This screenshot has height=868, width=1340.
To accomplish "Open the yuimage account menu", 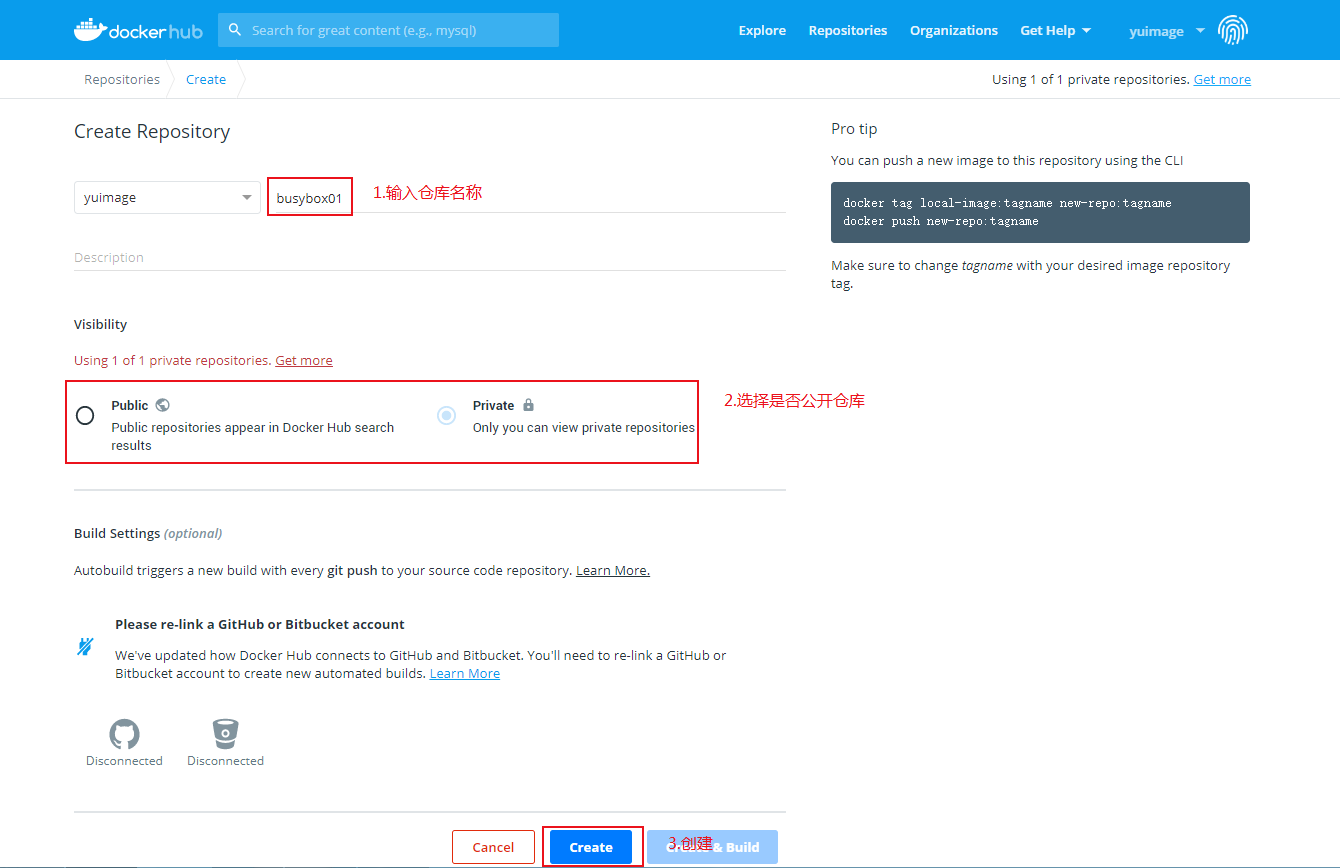I will click(1167, 31).
